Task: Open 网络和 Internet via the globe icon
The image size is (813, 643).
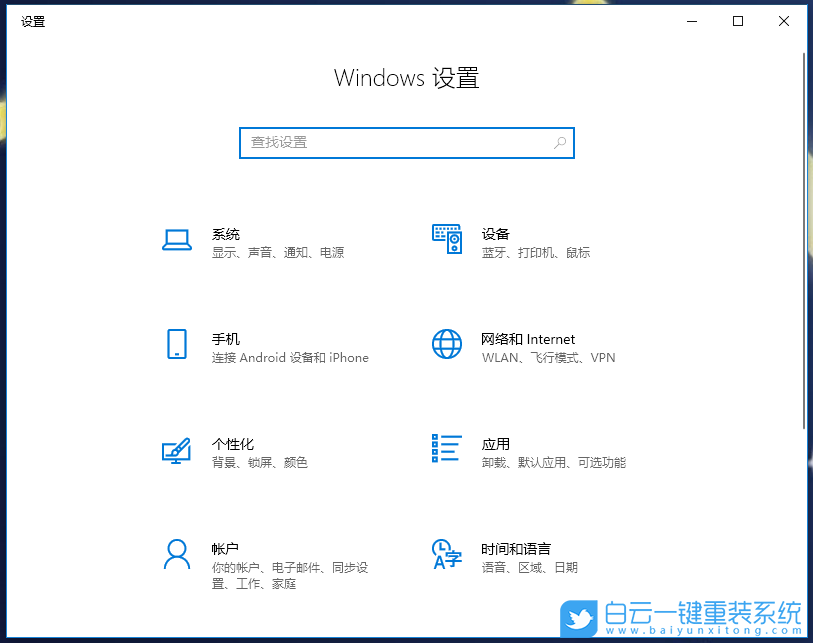Action: click(x=447, y=344)
